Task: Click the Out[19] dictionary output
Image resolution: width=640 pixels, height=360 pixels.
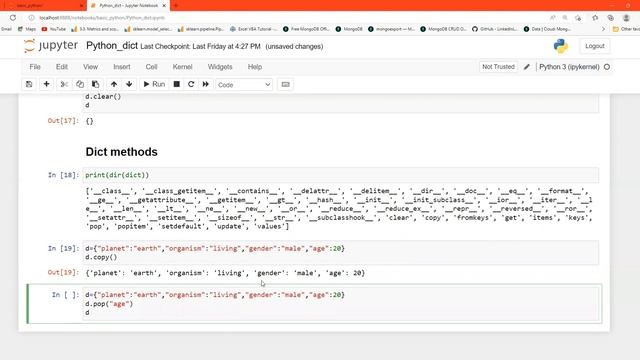Action: pyautogui.click(x=225, y=273)
